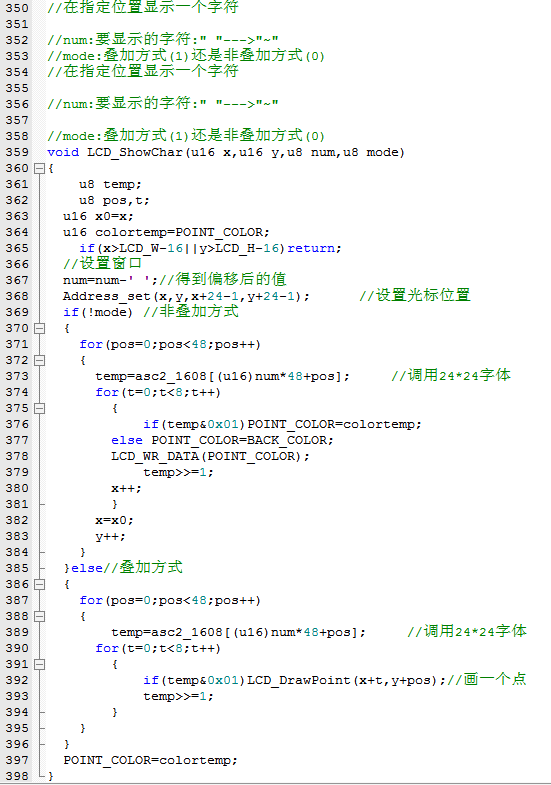Click the LCD_WR_DATA call on line 378
This screenshot has height=785, width=551.
click(x=155, y=456)
